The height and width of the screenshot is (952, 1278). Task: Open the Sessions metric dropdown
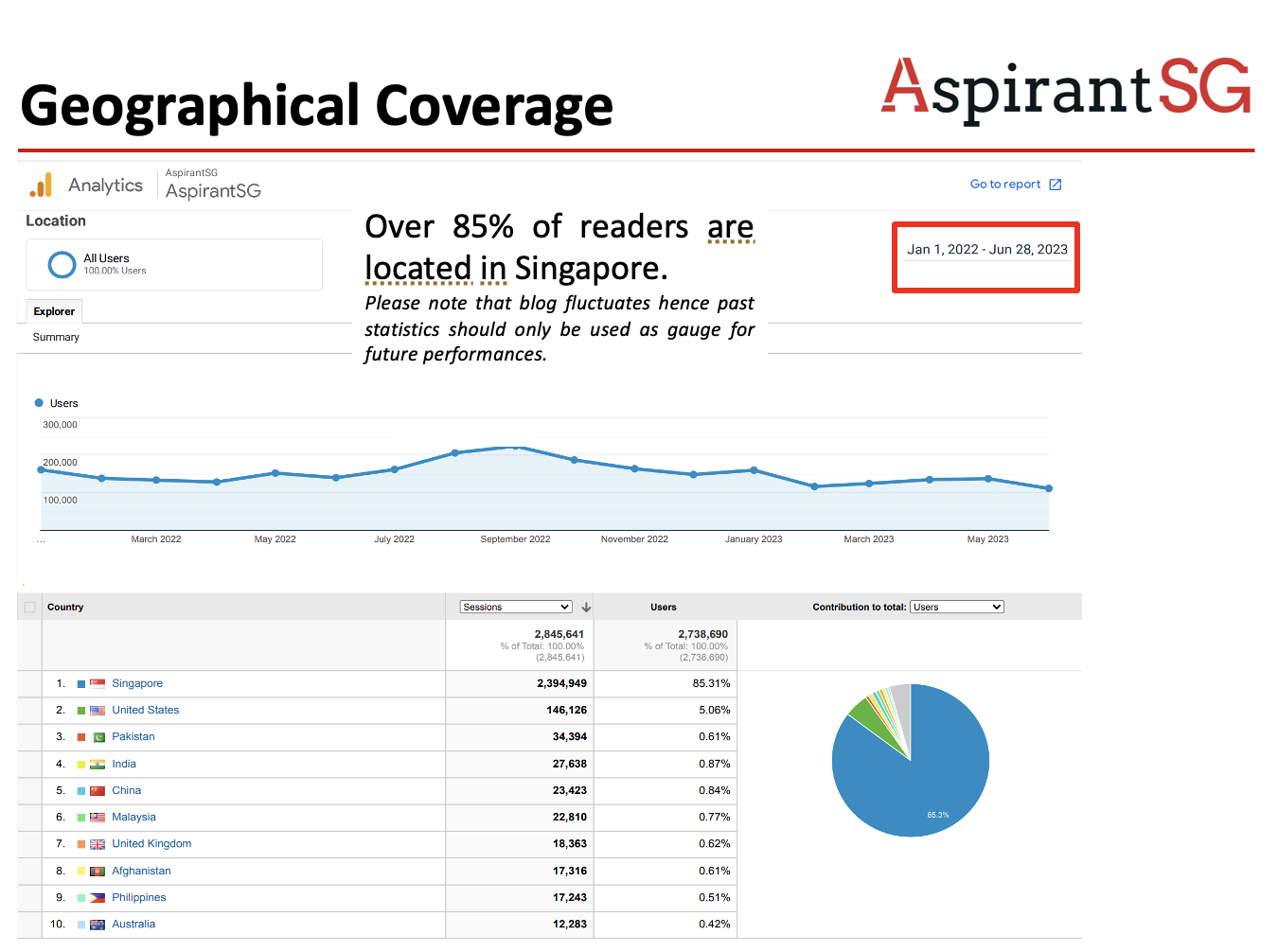516,608
